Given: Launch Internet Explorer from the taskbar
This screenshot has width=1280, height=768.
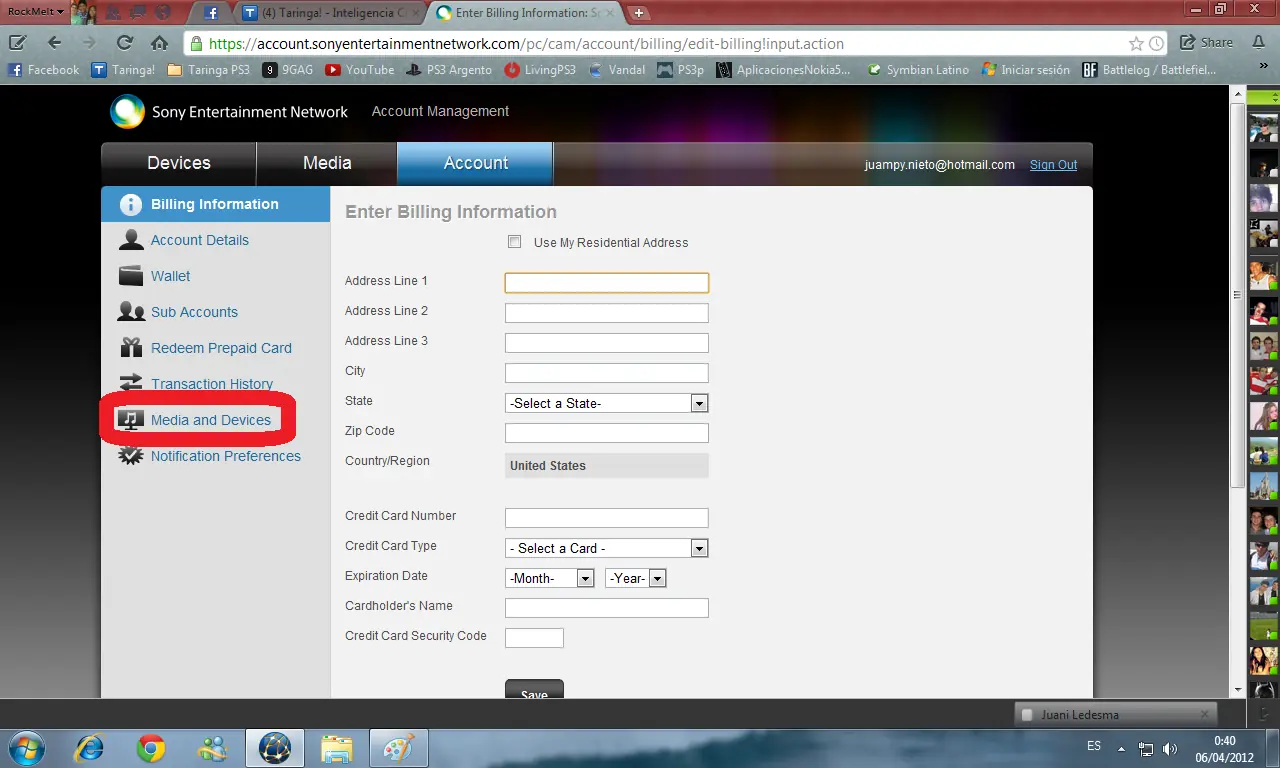Looking at the screenshot, I should [x=90, y=748].
